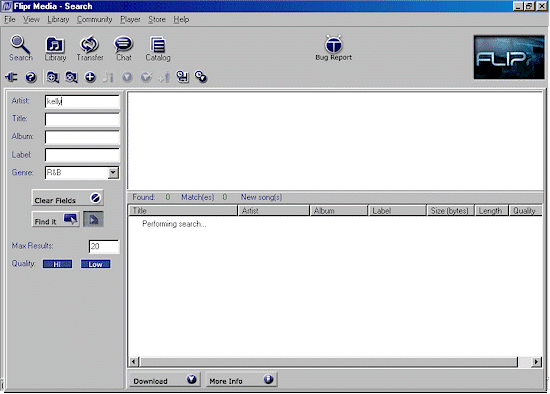Click the Max Results field
The image size is (550, 394).
104,246
